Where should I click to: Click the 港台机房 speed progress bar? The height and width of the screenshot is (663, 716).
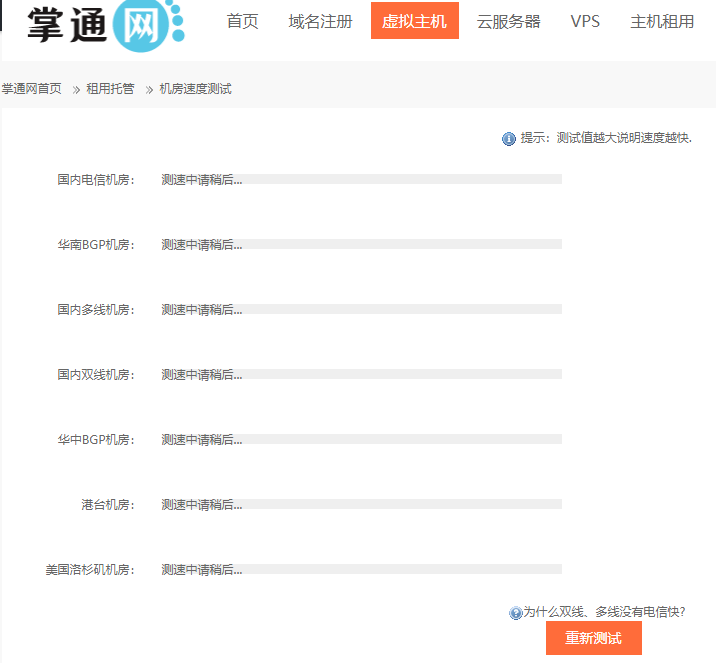click(362, 505)
